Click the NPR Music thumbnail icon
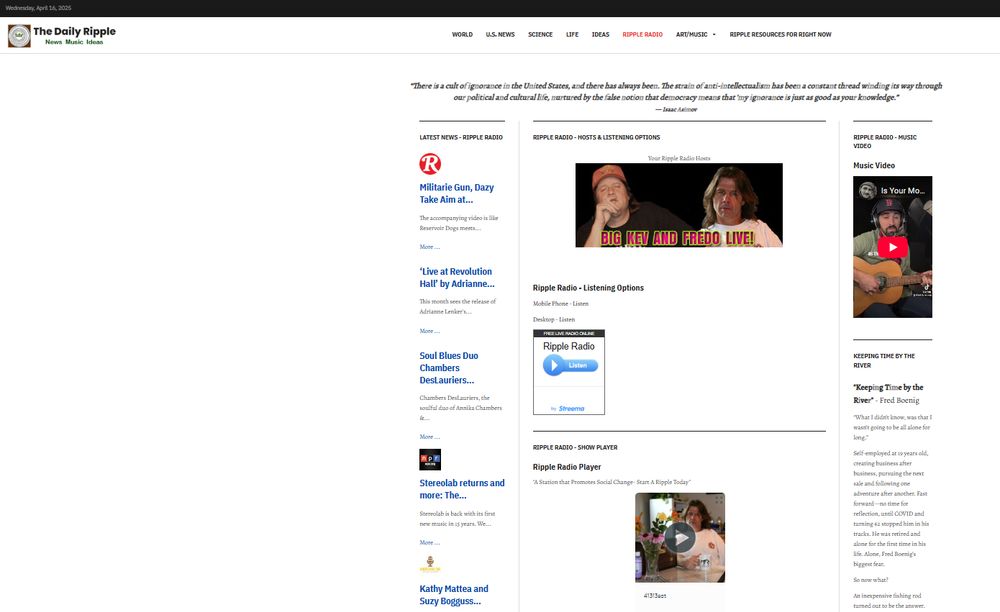The width and height of the screenshot is (1000, 612). [x=430, y=460]
